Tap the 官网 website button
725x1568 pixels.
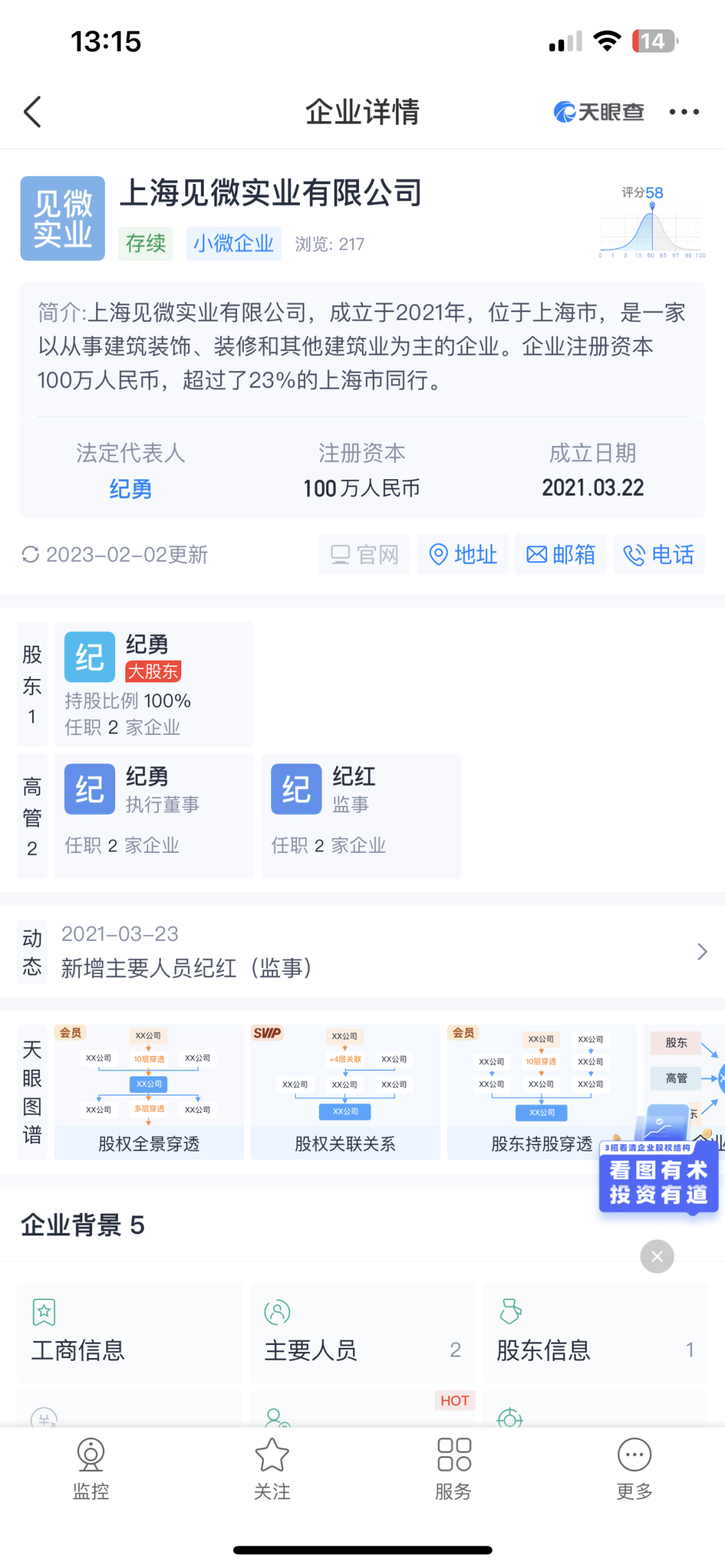(364, 554)
